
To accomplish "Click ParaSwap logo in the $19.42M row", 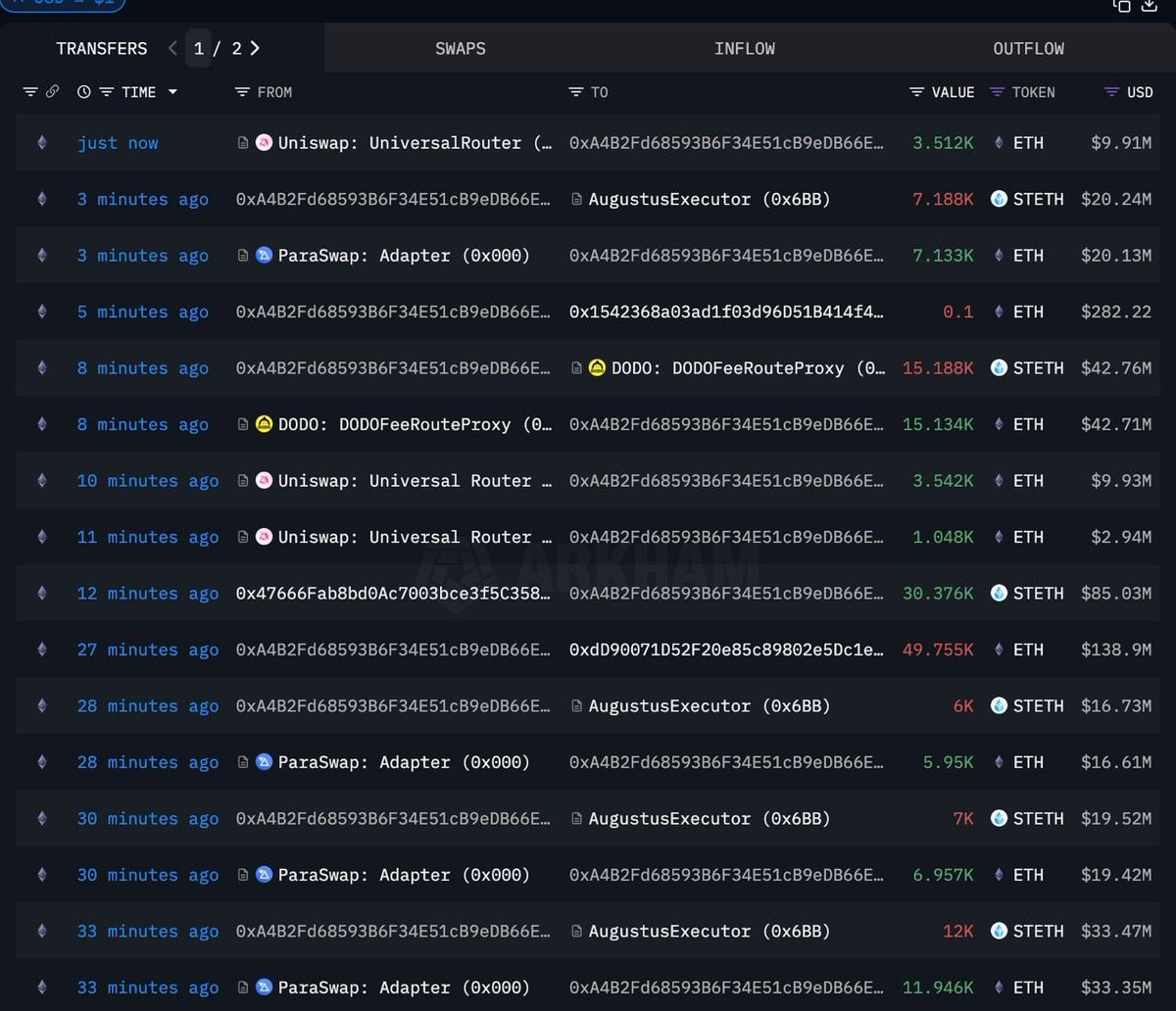I will [x=264, y=875].
